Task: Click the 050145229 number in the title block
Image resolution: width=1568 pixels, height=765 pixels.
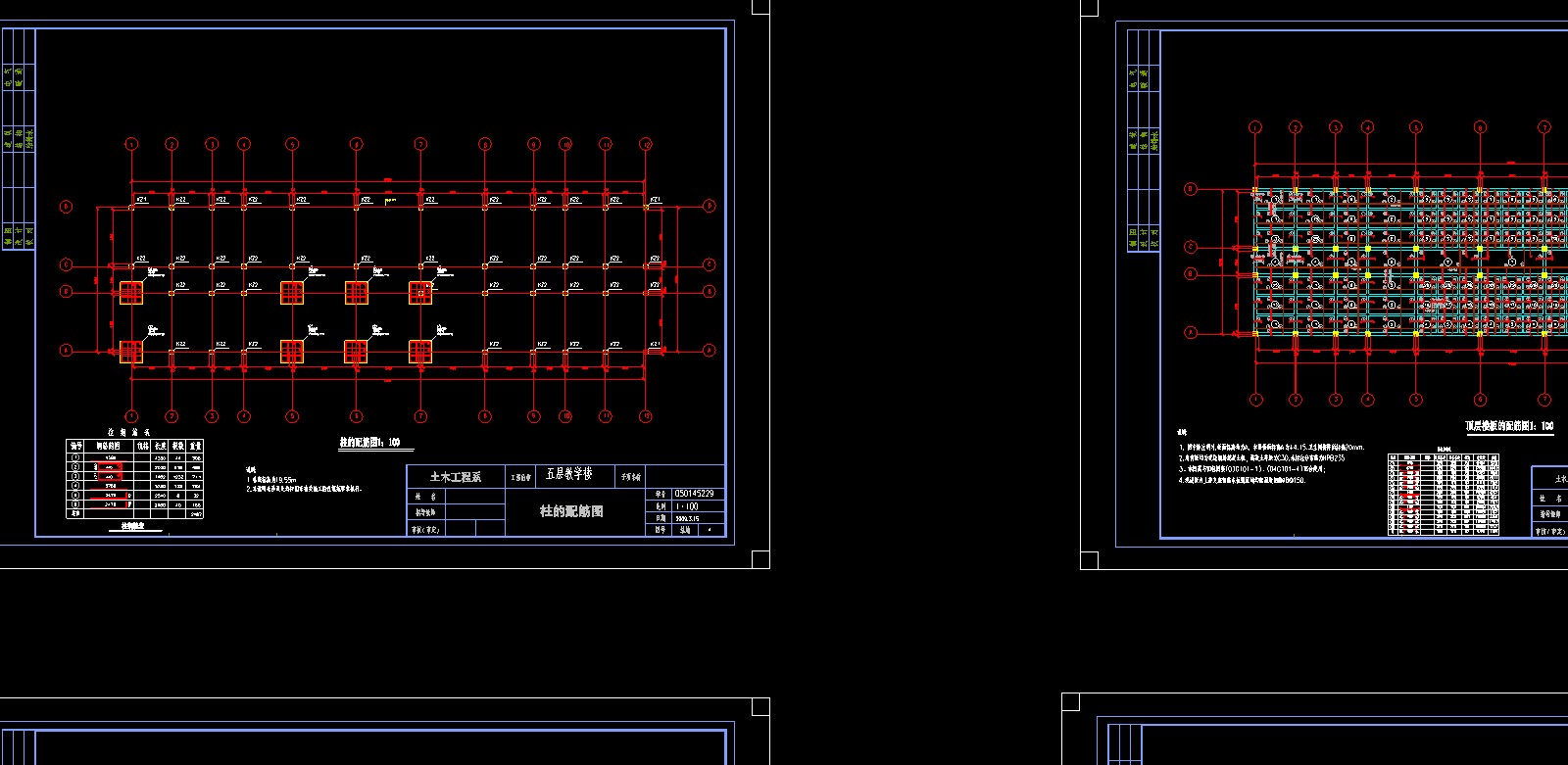Action: coord(694,494)
